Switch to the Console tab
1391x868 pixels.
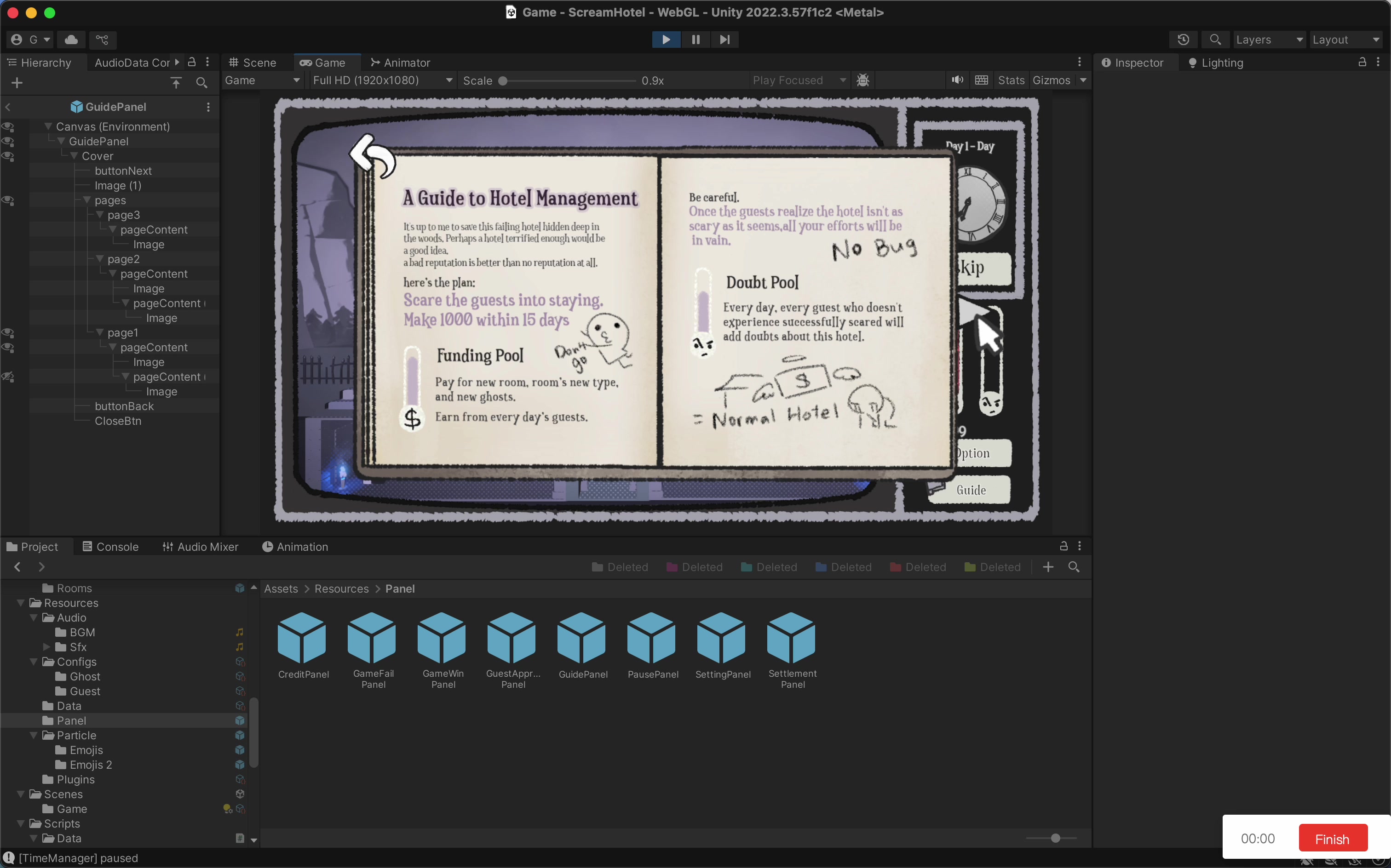point(110,547)
